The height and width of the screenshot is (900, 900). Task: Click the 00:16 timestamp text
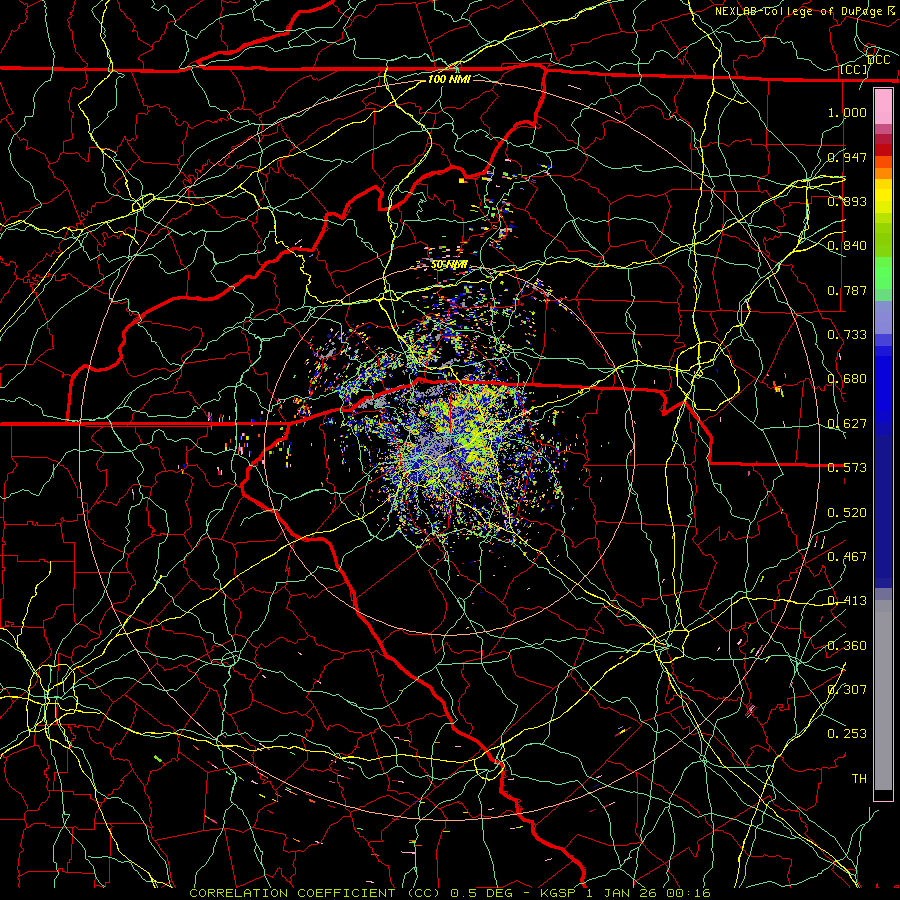688,893
